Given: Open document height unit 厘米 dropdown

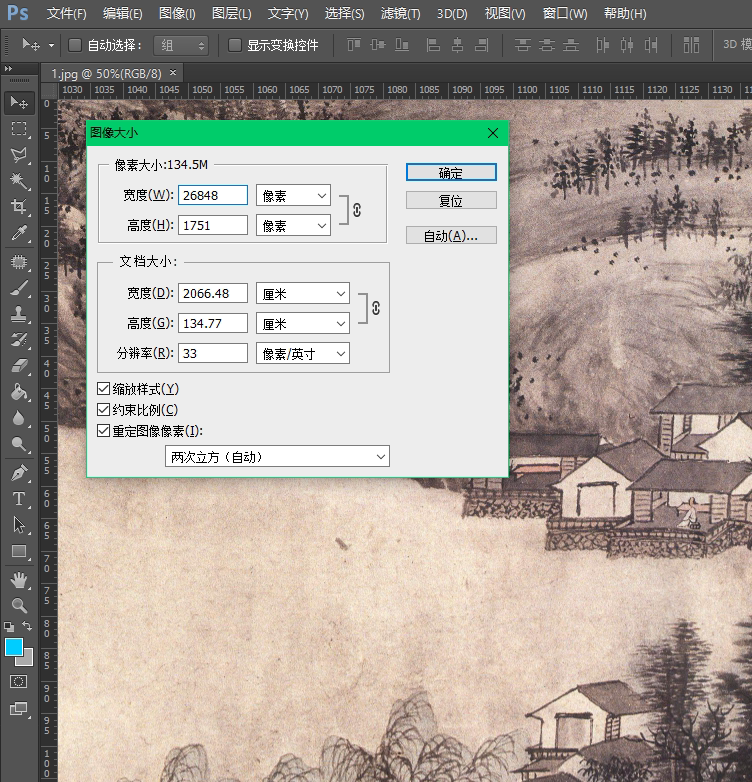Looking at the screenshot, I should [x=303, y=324].
